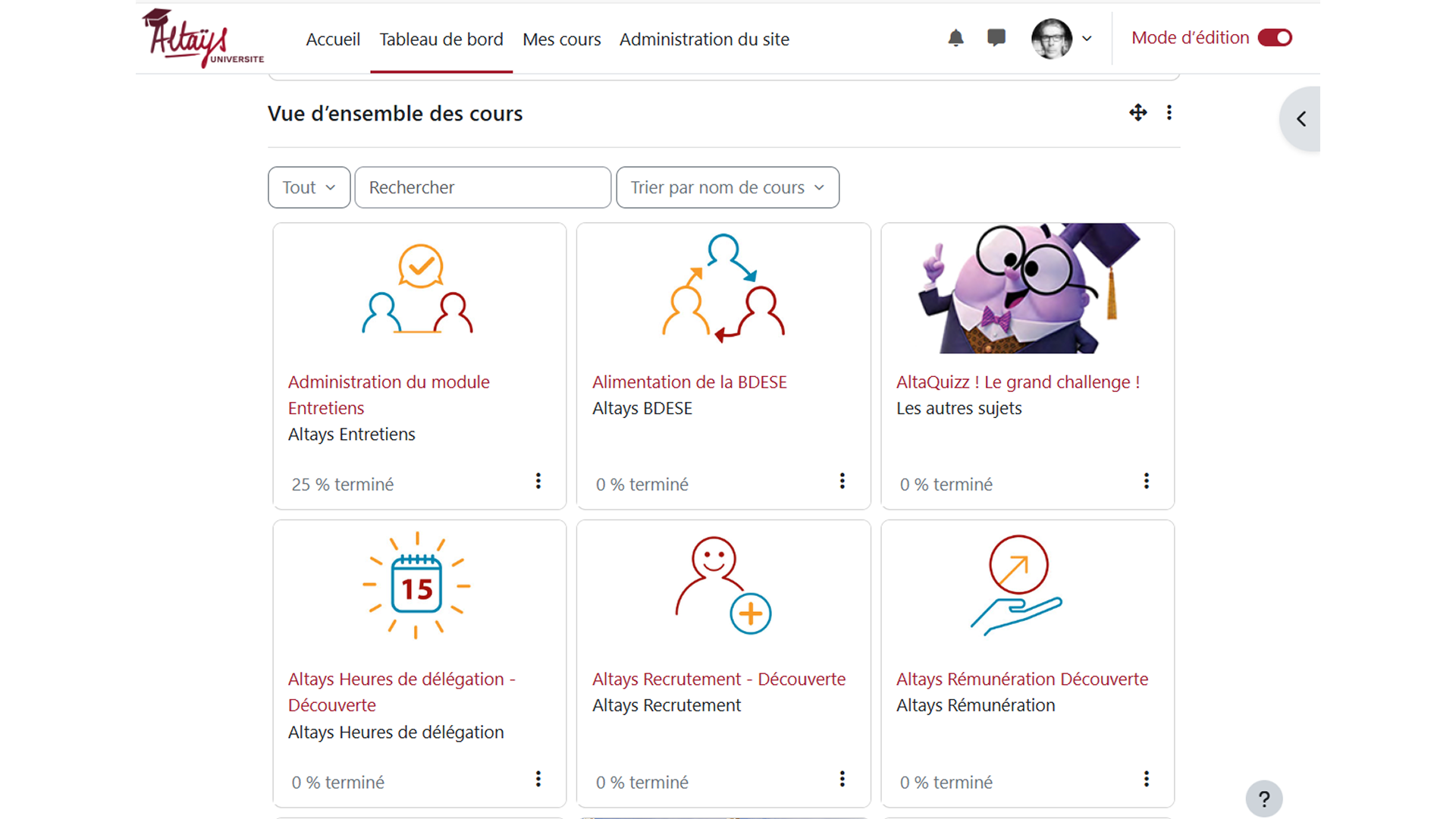Open the Alimentation de la BDESE card's three-dot menu
This screenshot has height=819, width=1456.
[842, 482]
